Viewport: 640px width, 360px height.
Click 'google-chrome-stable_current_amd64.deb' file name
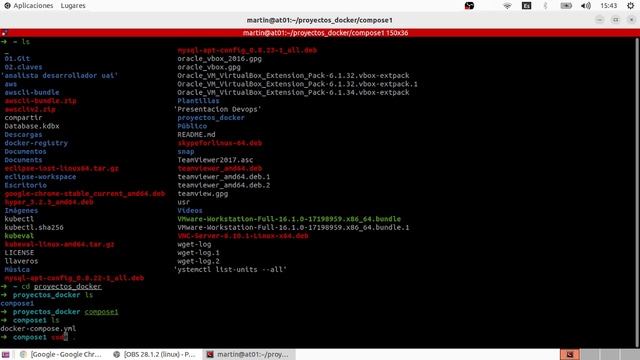[85, 193]
